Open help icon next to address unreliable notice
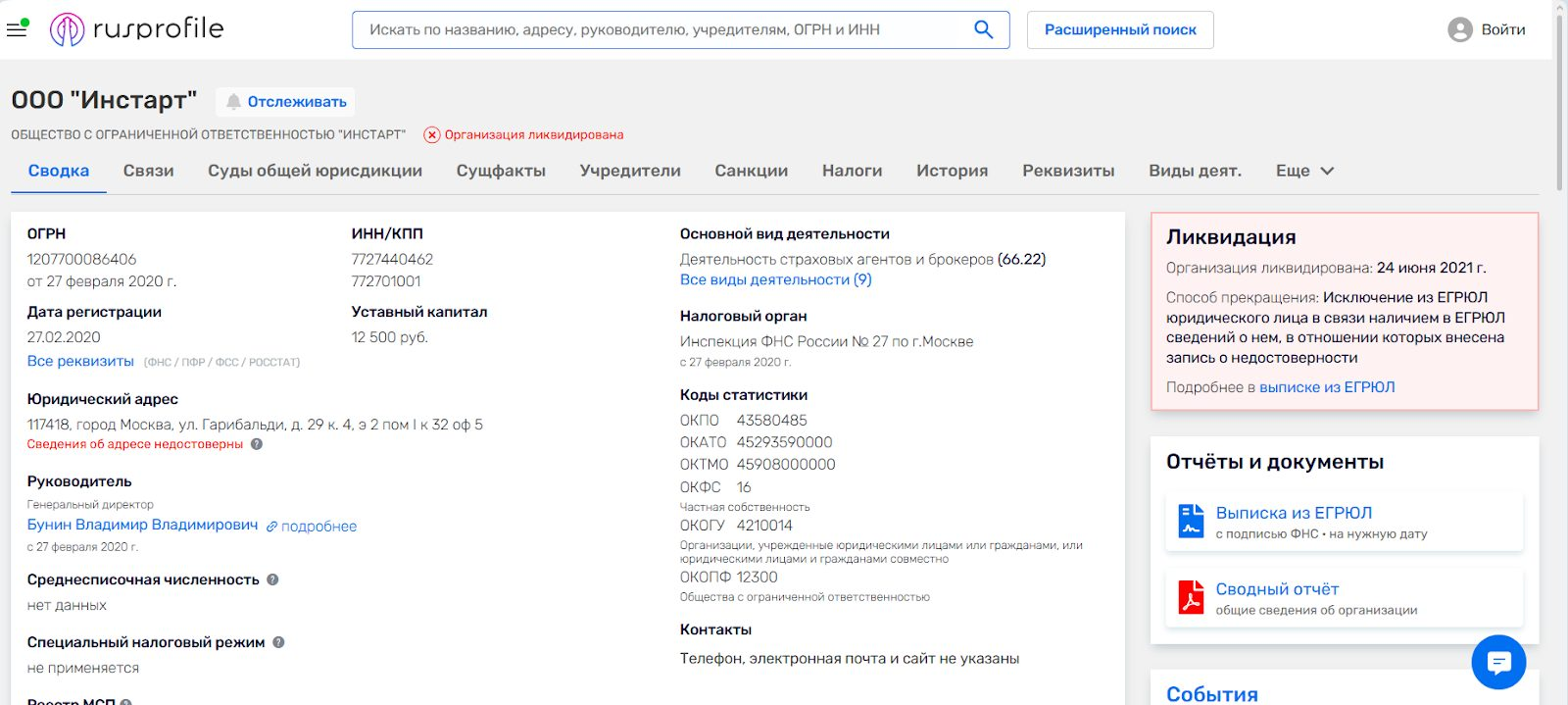 click(x=257, y=444)
